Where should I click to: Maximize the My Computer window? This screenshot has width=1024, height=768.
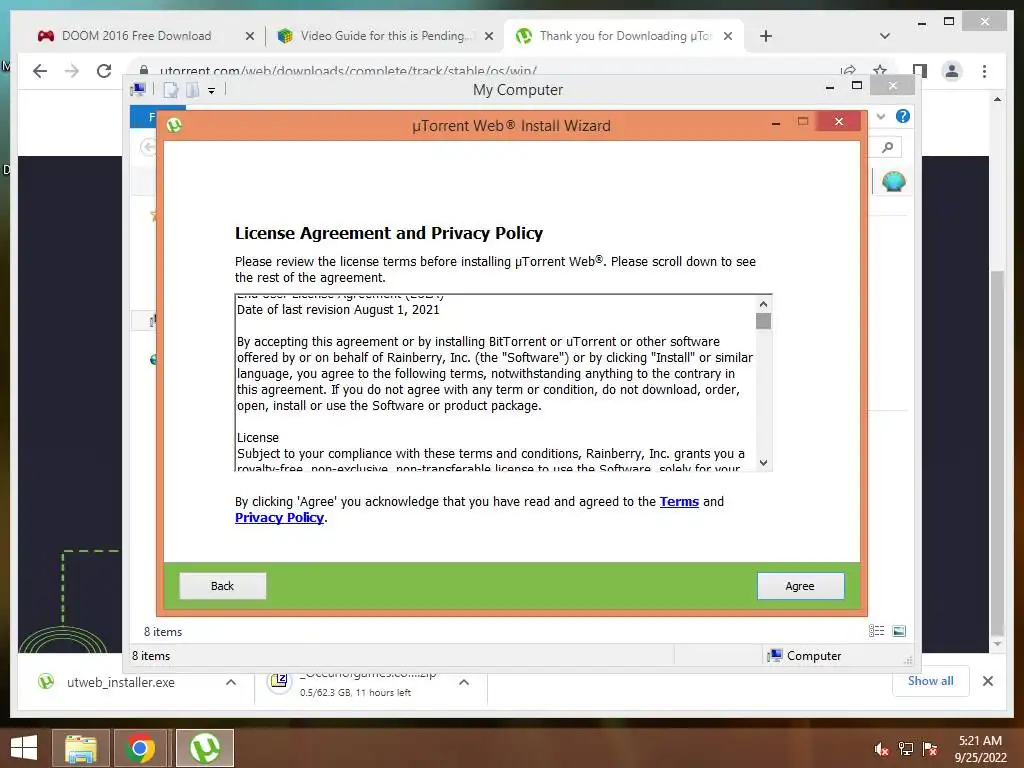click(857, 86)
